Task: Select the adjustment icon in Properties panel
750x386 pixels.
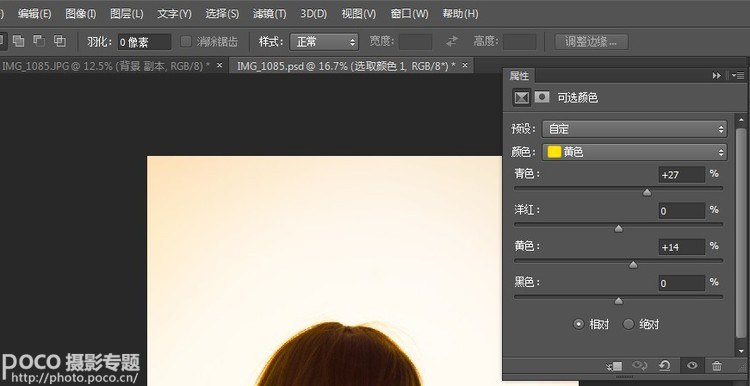Action: (521, 98)
